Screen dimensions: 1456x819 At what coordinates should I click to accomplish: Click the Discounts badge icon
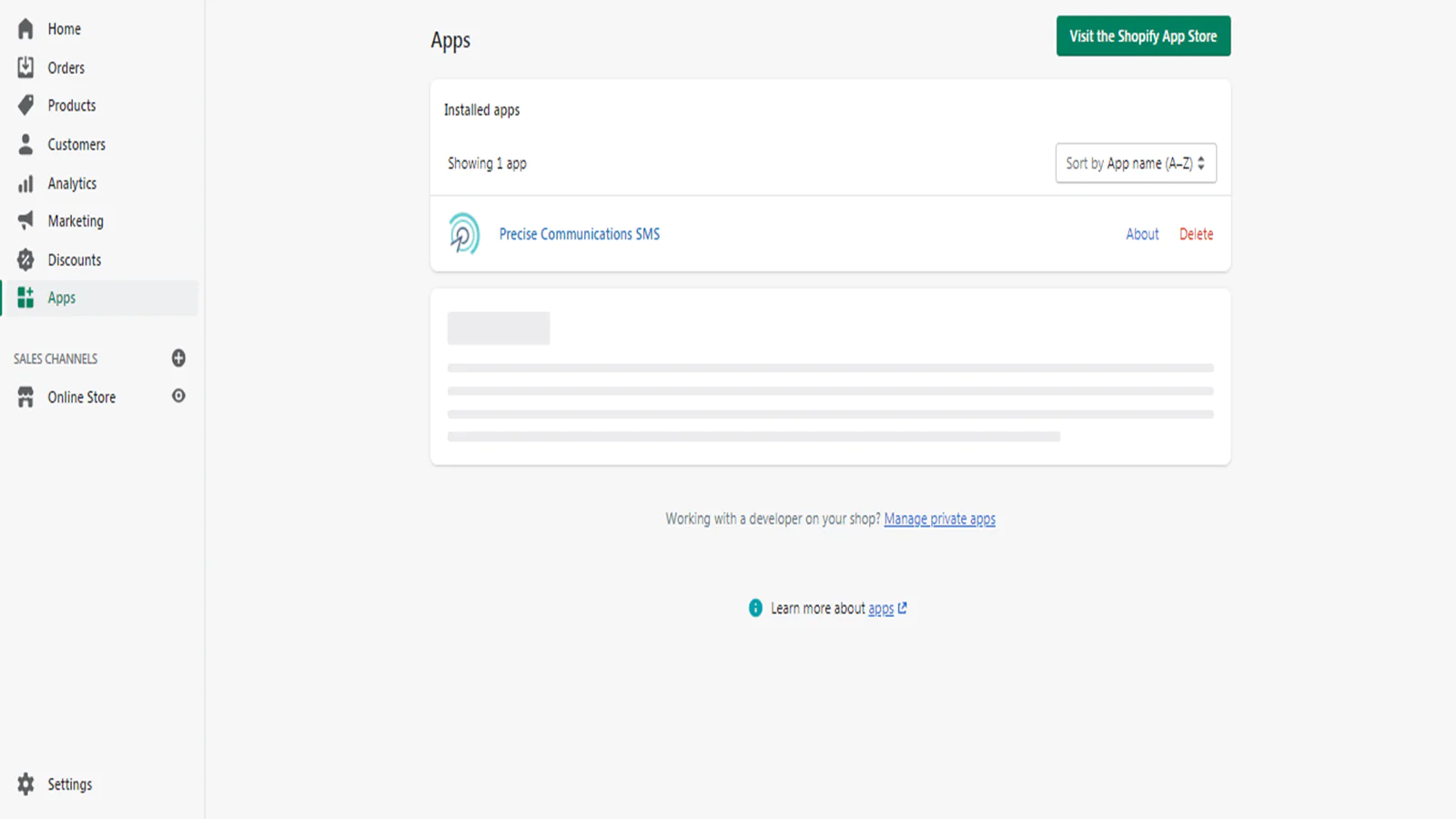[25, 260]
